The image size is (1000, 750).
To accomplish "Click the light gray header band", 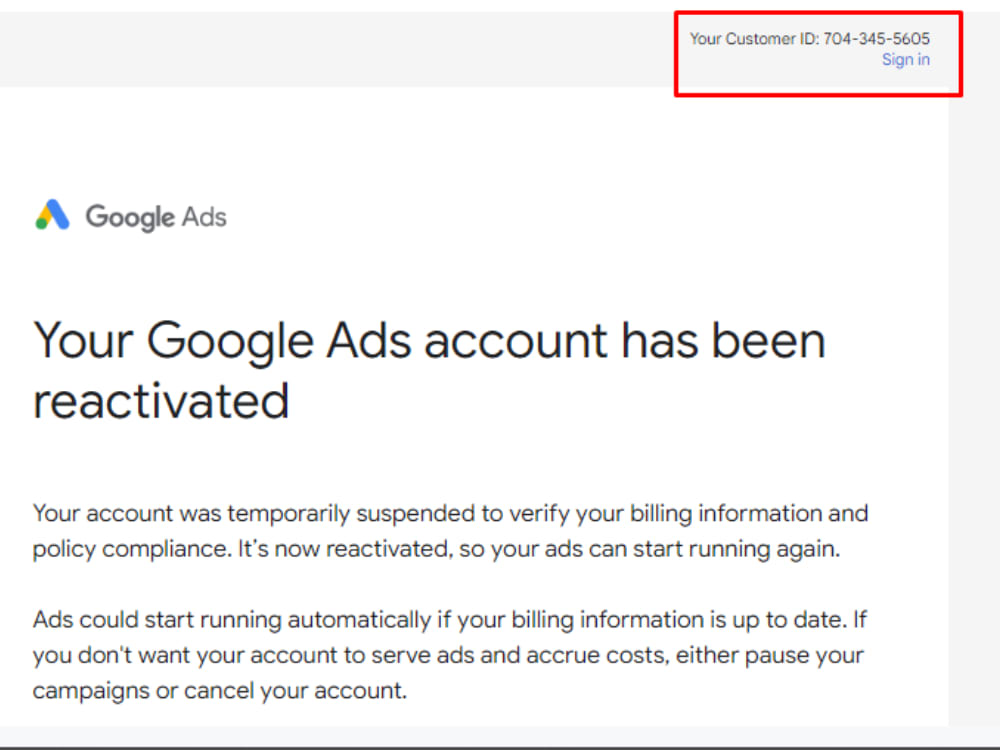I will (350, 50).
